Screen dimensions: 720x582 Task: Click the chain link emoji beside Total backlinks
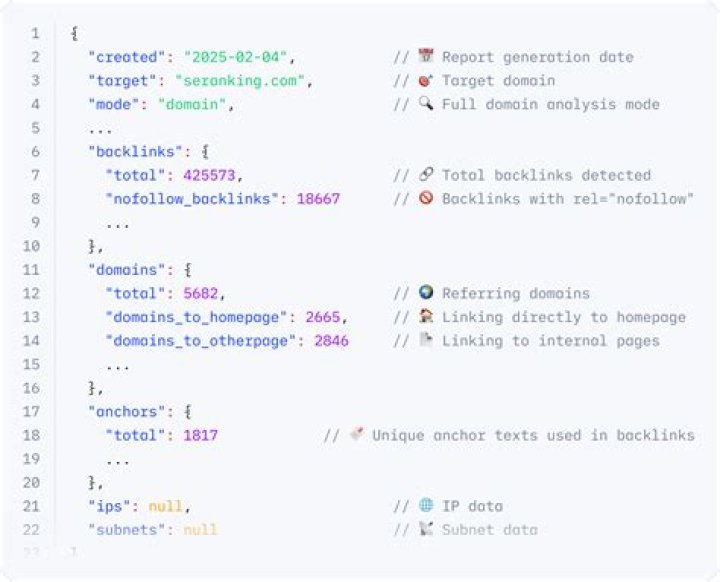pos(426,175)
